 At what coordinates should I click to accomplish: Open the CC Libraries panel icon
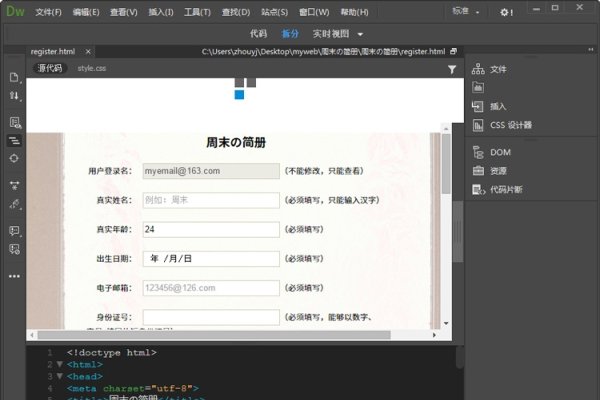[x=478, y=88]
